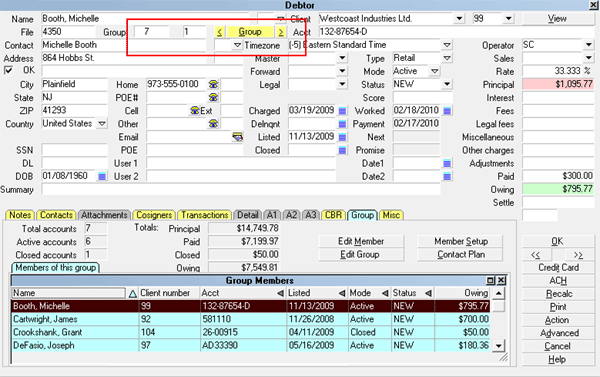Click the Cell phone dial icon
Screen dimensions: 600x377
[195, 111]
